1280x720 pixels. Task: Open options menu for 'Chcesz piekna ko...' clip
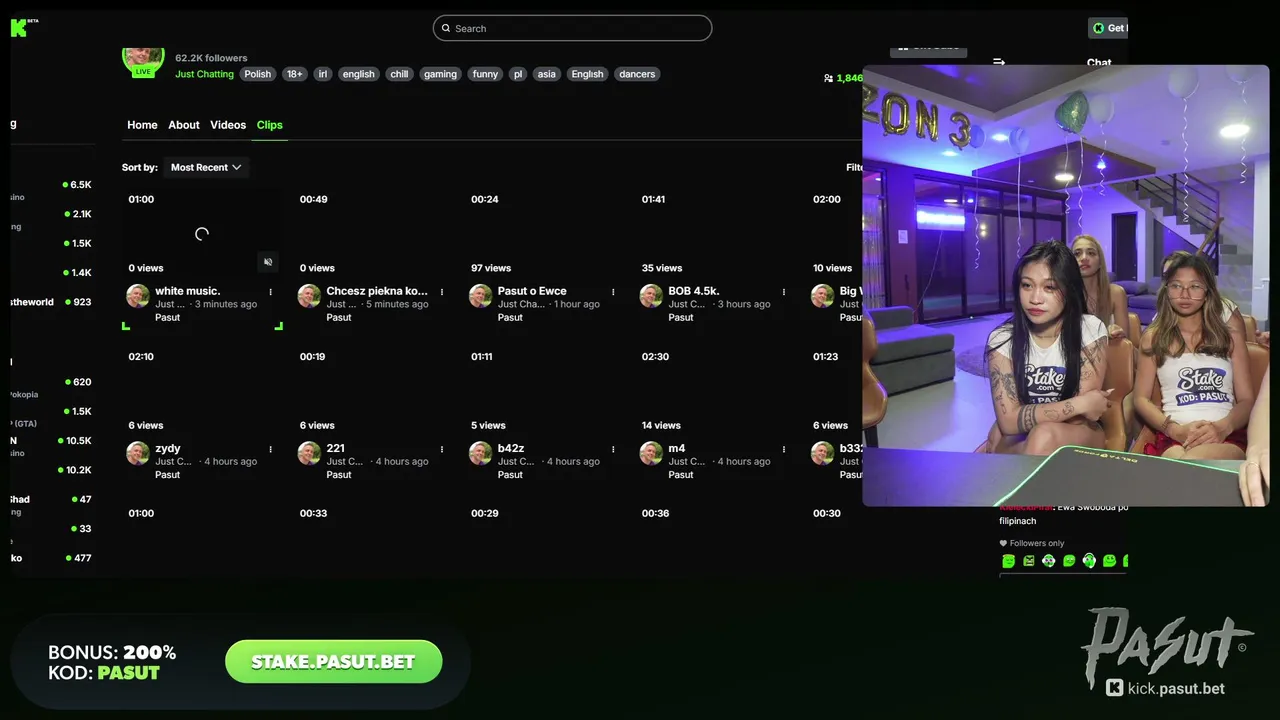tap(442, 292)
